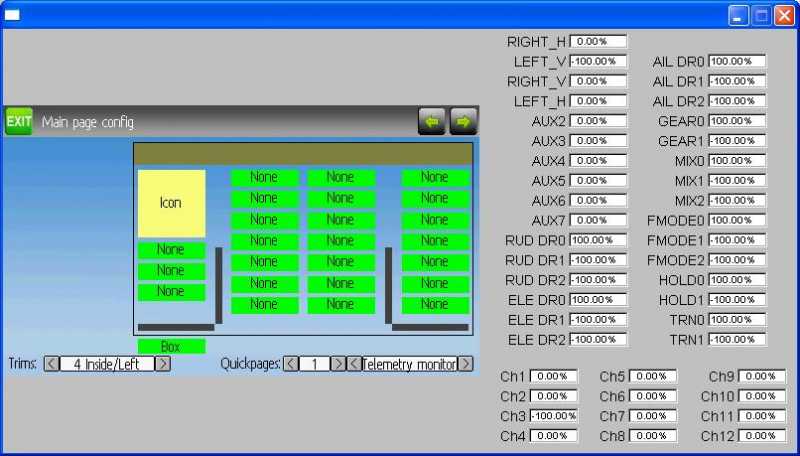
Task: Click the Ch3 output value field
Action: pos(554,416)
